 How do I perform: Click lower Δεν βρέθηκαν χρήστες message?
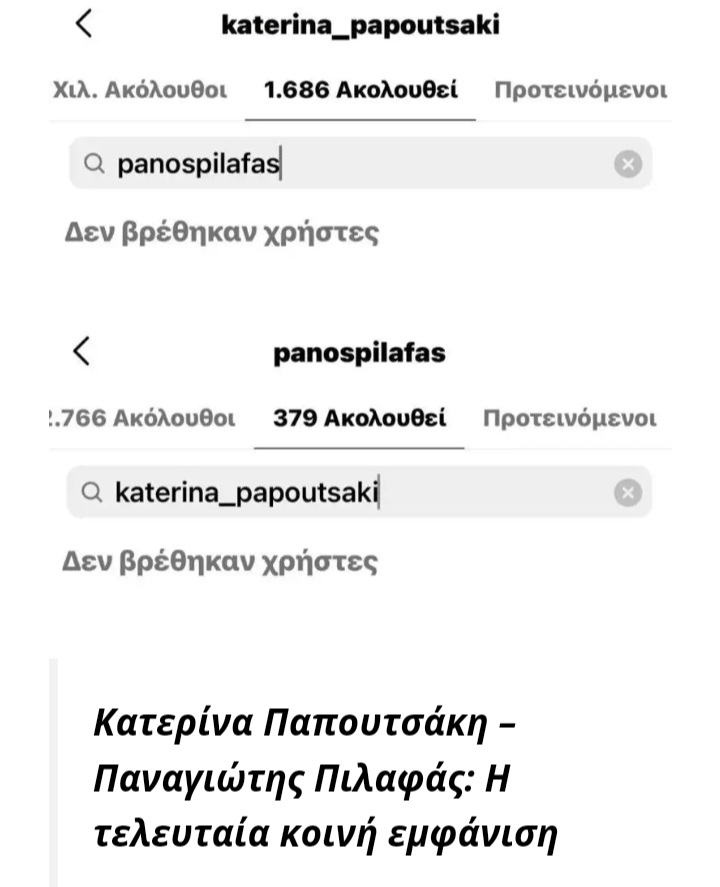[219, 562]
